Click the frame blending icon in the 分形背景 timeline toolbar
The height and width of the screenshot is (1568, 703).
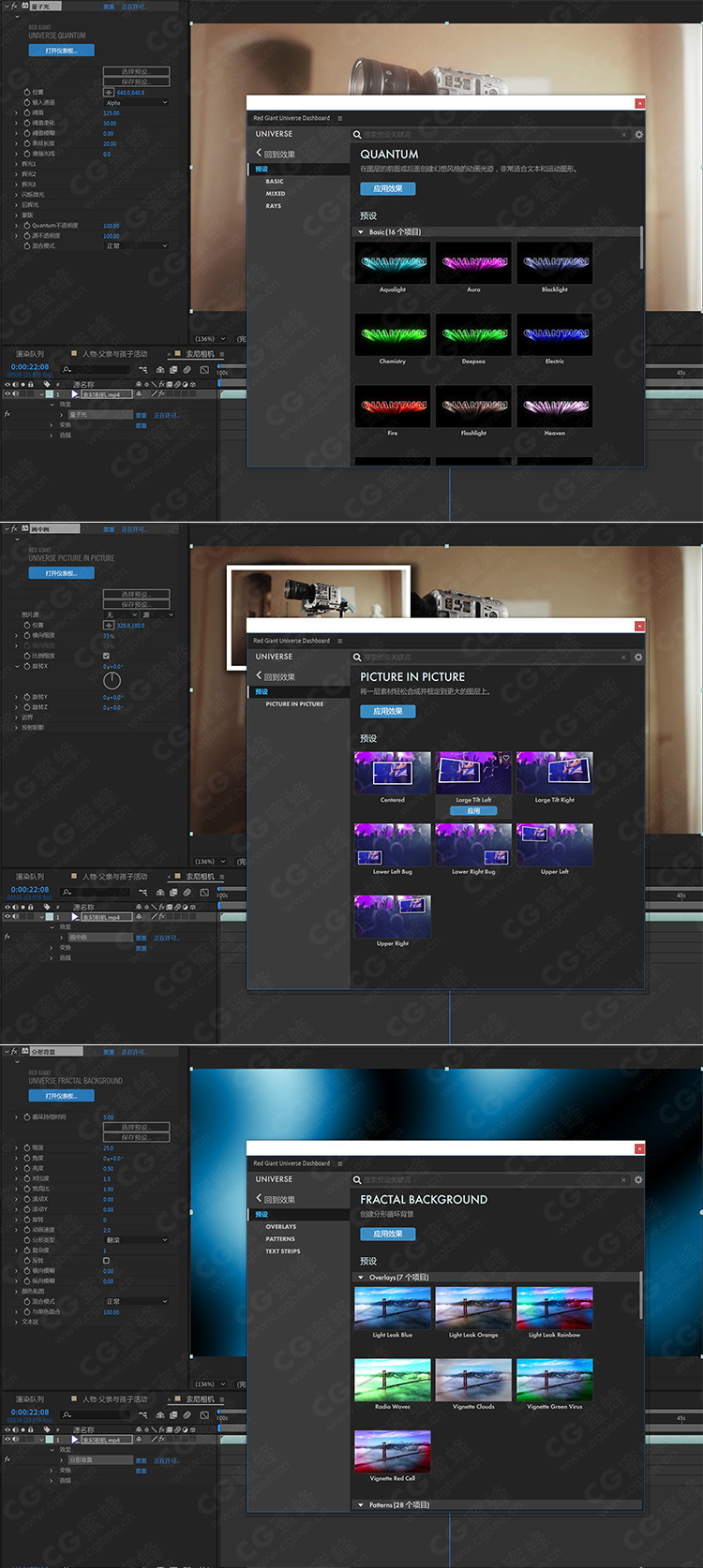pos(173,1414)
